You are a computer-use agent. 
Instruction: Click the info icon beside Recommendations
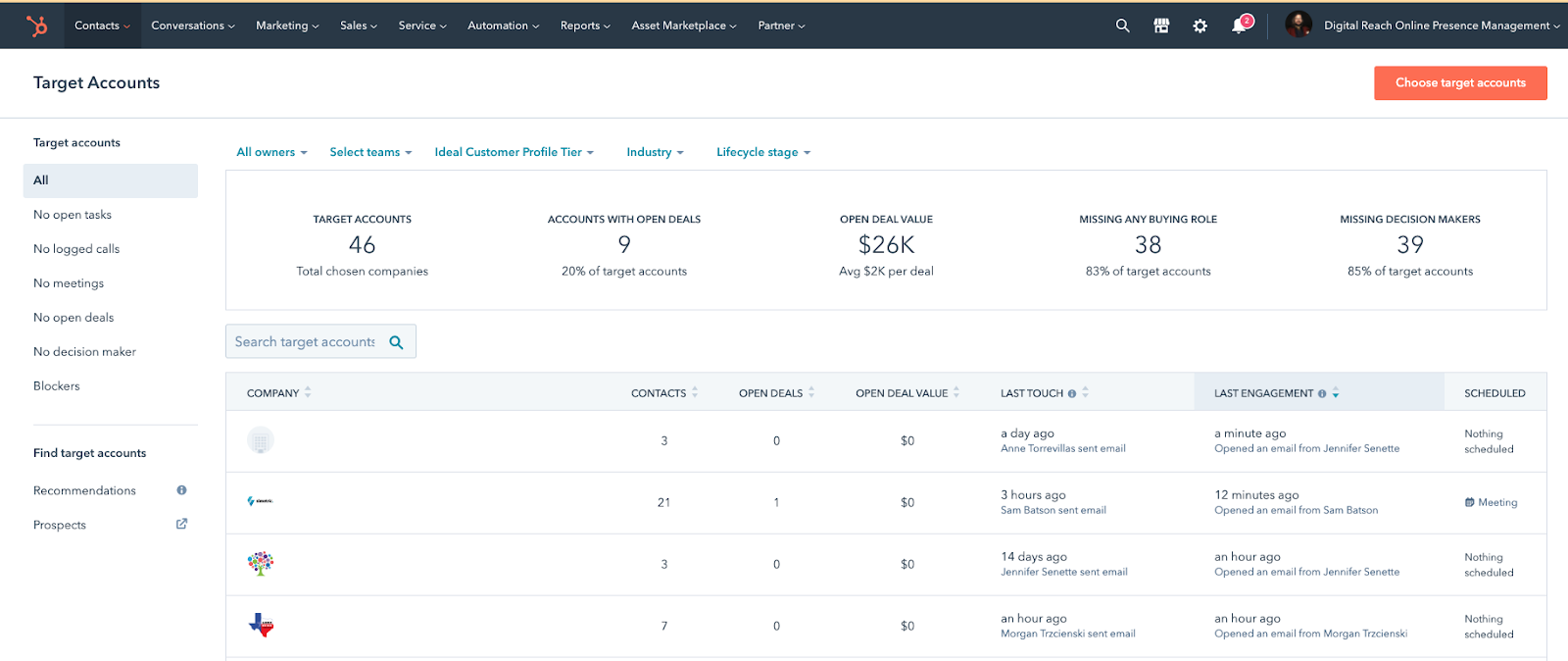tap(181, 490)
